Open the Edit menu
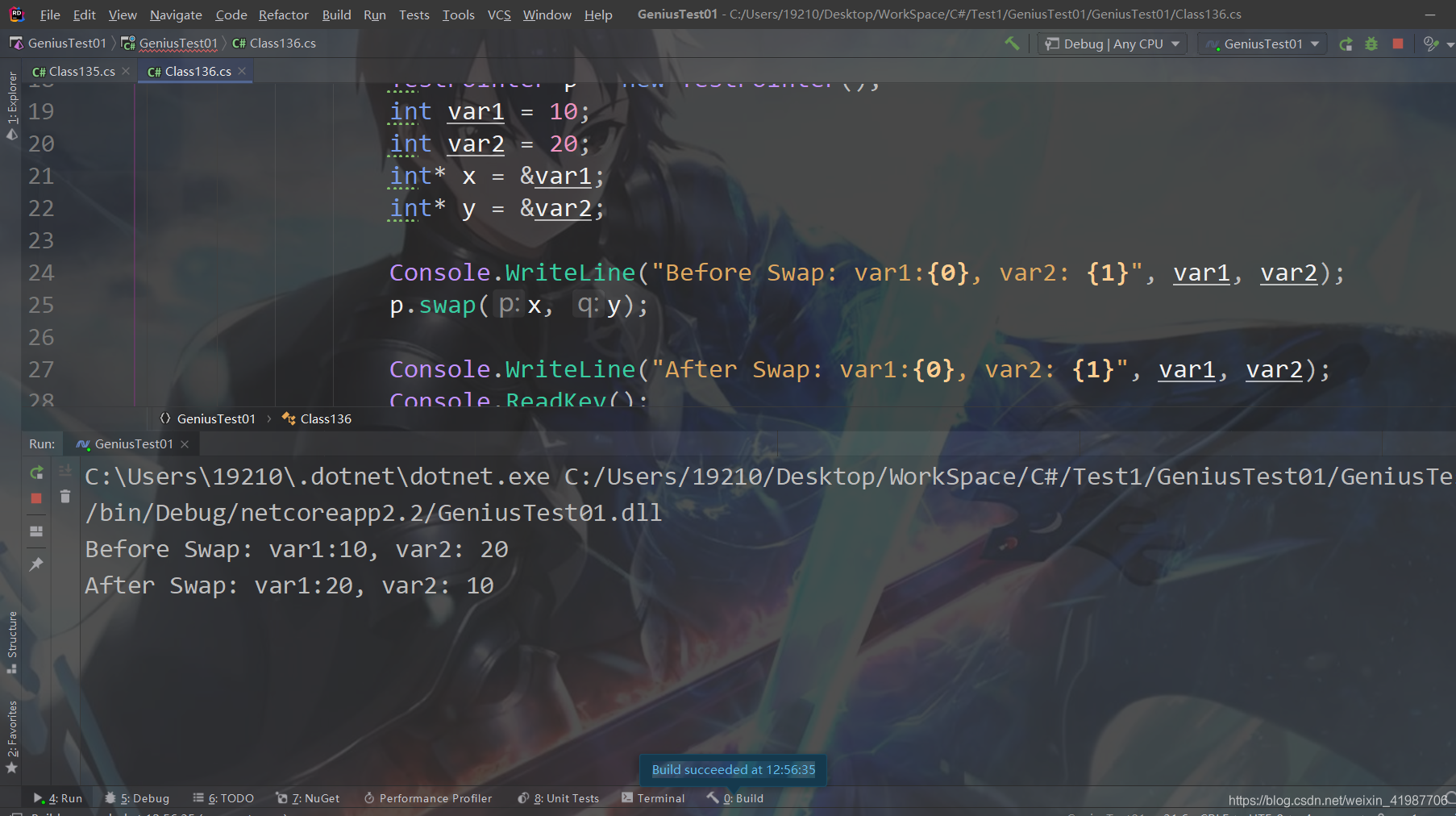The width and height of the screenshot is (1456, 816). 84,15
